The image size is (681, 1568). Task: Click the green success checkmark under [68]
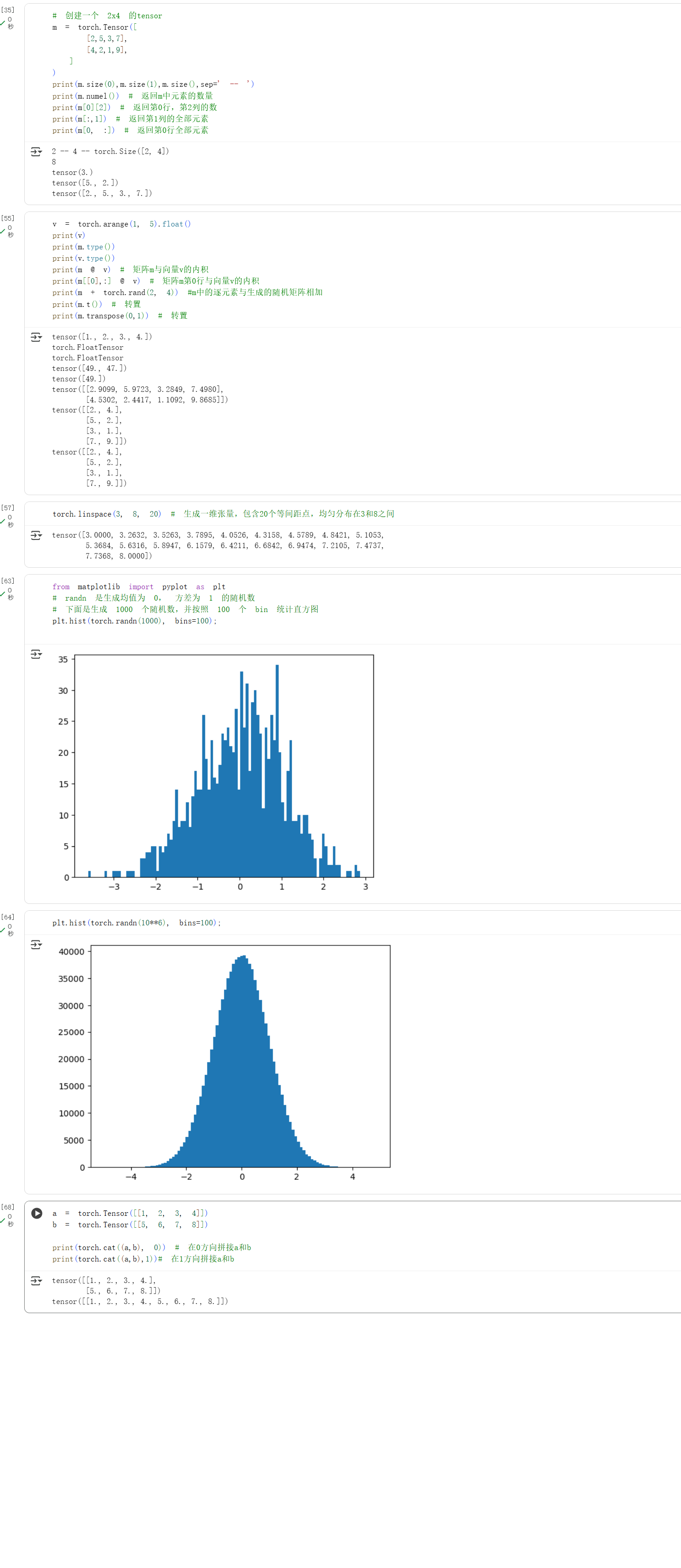(2, 1220)
